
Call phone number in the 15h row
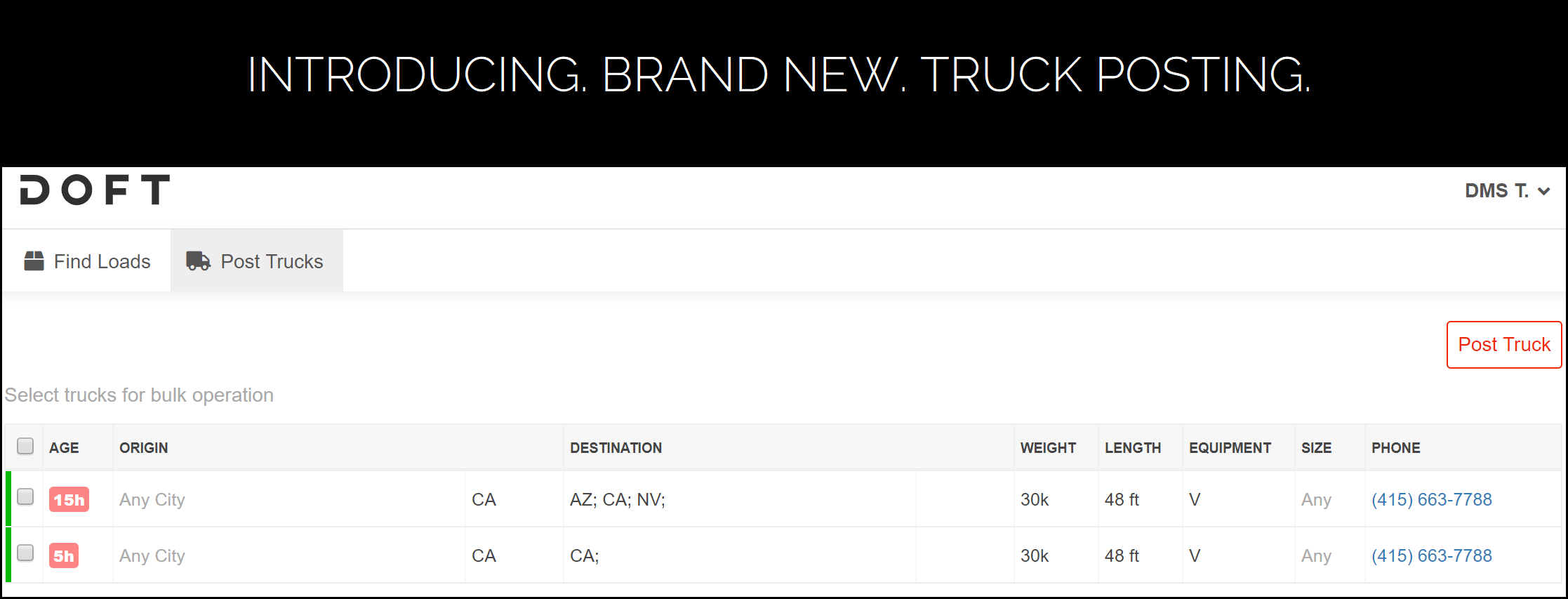[1432, 499]
